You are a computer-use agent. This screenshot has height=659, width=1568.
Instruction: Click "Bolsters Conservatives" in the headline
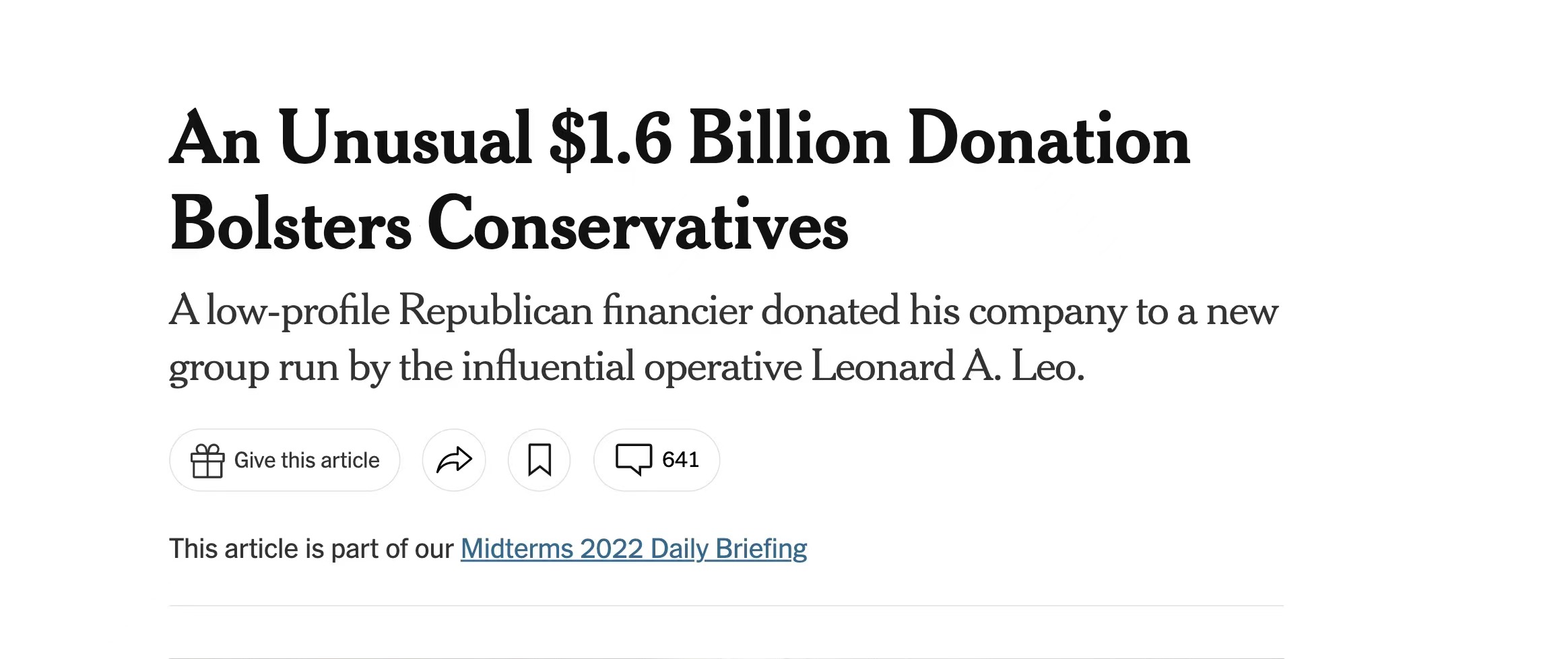[509, 224]
